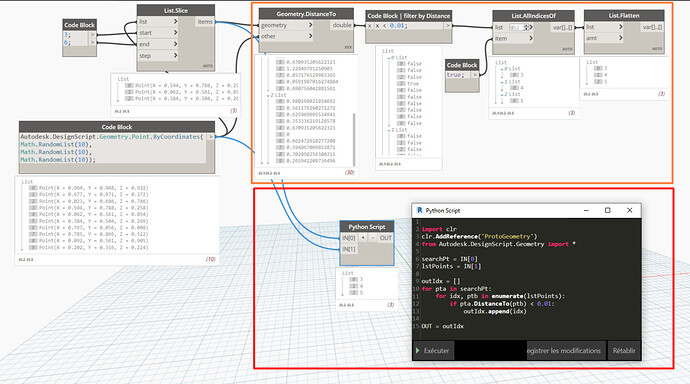
Task: Click the List.Slice 'start' input port arrow
Action: (x=175, y=33)
